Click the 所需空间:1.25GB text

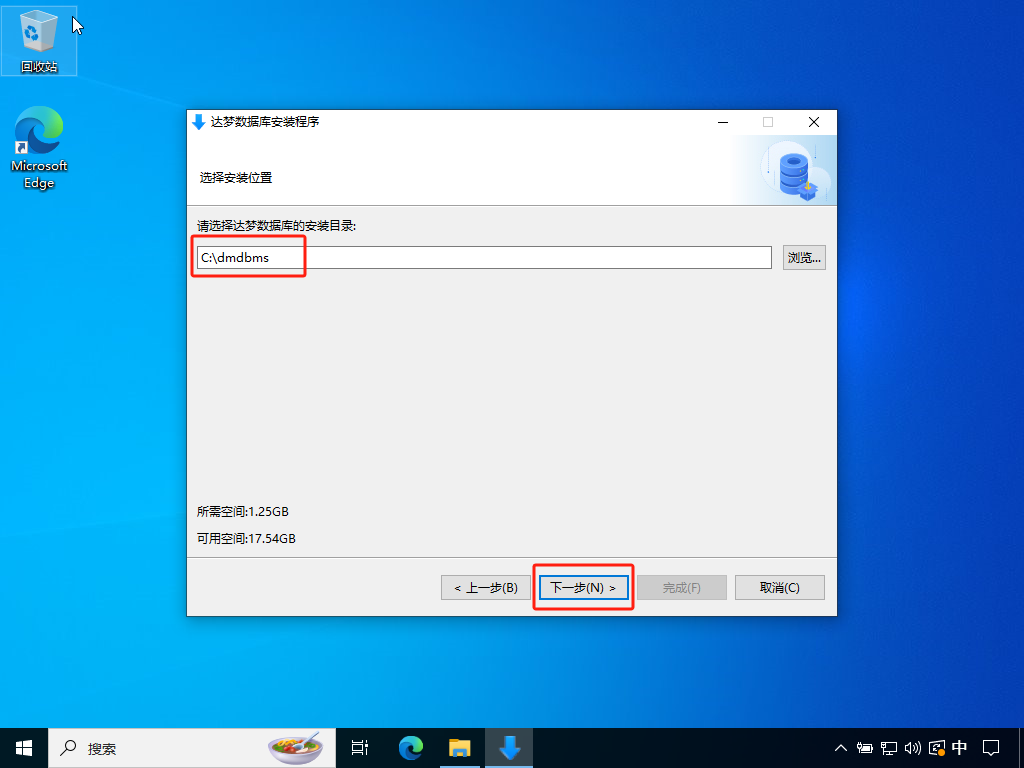pyautogui.click(x=242, y=511)
